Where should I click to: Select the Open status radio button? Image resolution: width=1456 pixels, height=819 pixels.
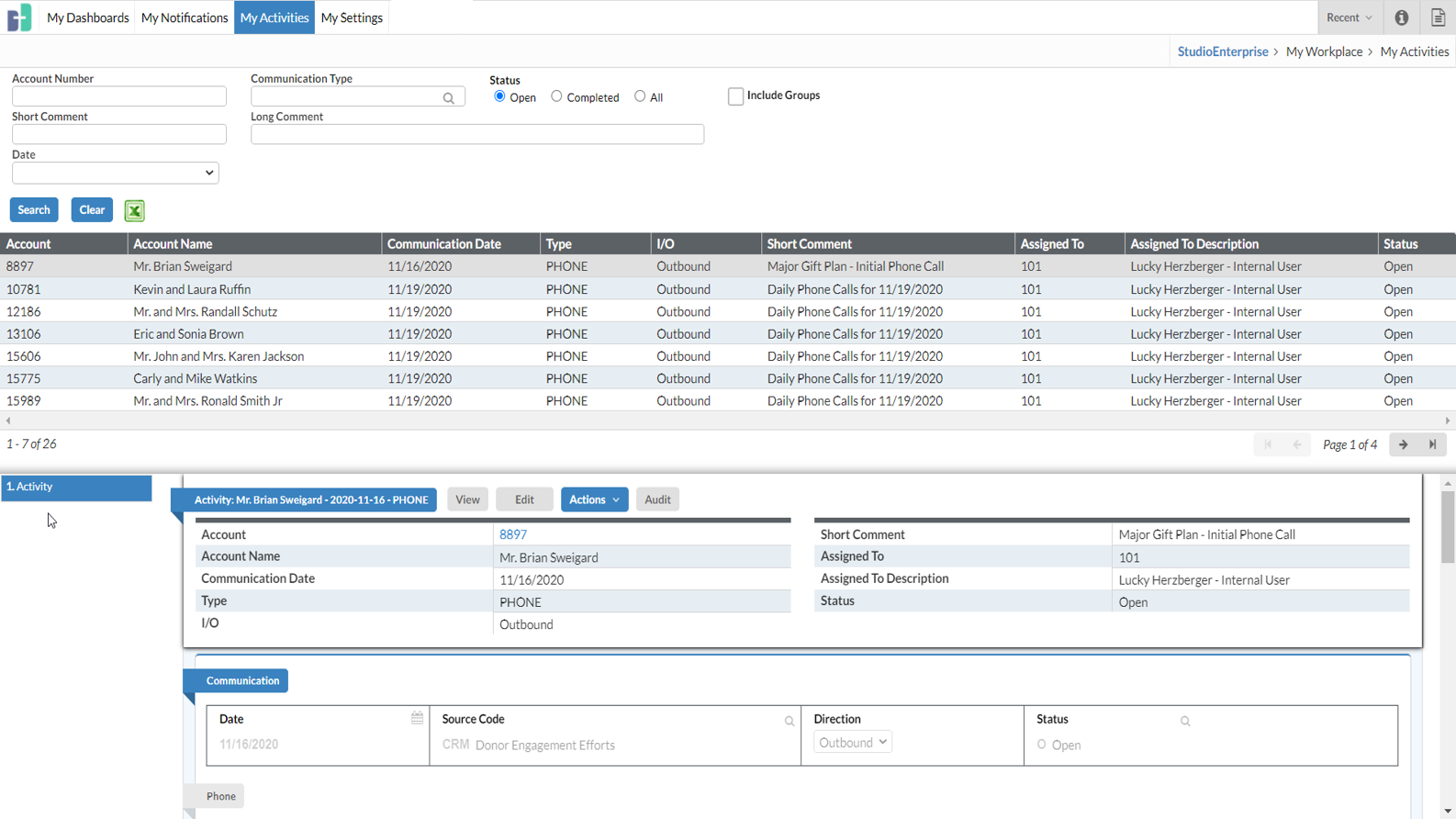click(499, 96)
